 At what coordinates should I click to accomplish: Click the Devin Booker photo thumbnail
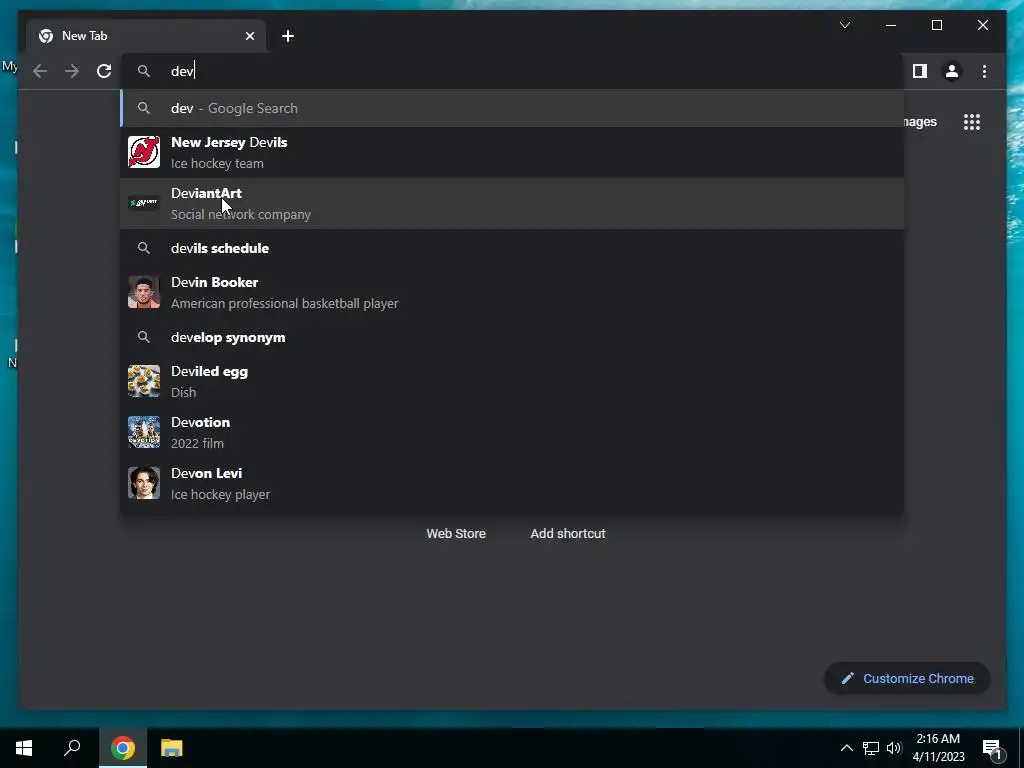point(144,292)
